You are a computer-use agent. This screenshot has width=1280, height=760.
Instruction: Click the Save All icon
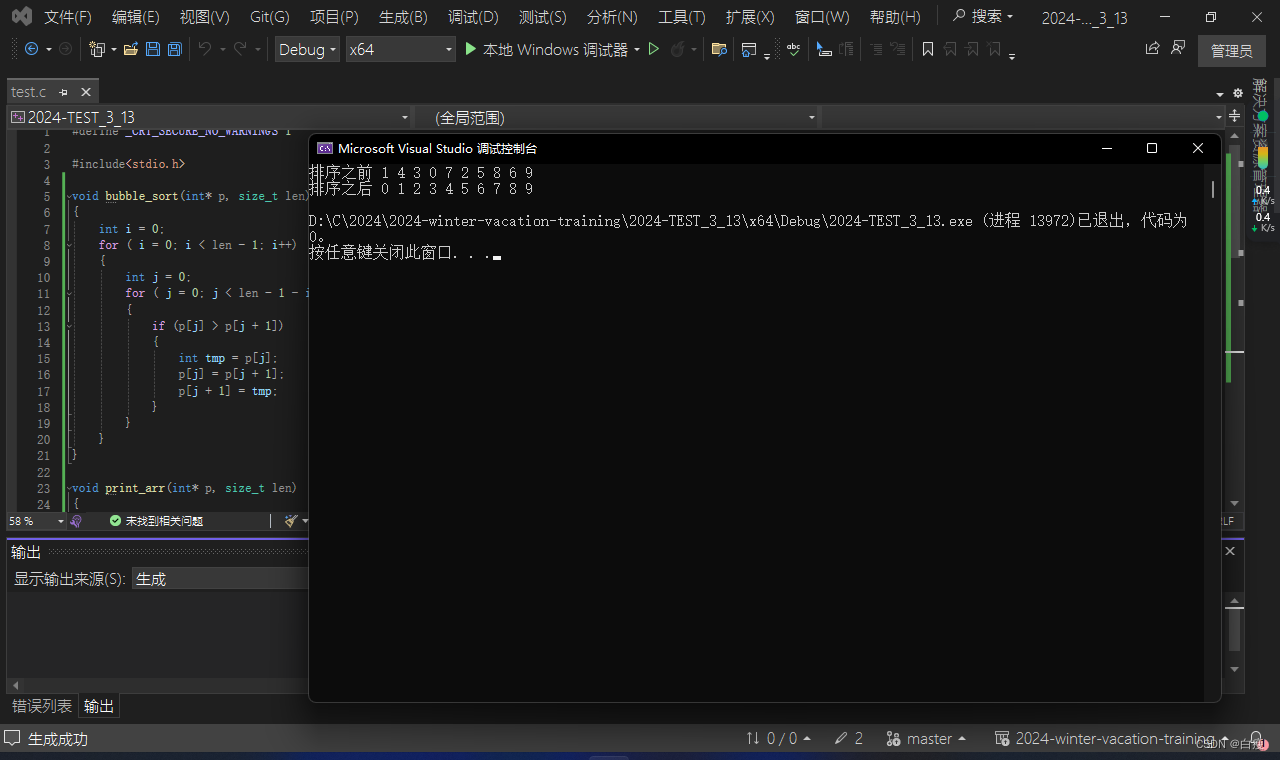[x=175, y=49]
